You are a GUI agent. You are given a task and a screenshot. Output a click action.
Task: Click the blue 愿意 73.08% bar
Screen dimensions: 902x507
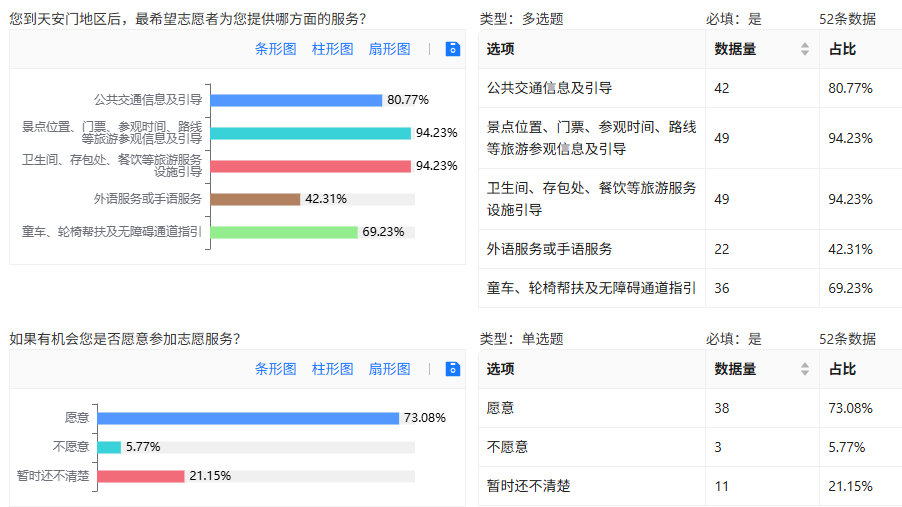coord(248,418)
